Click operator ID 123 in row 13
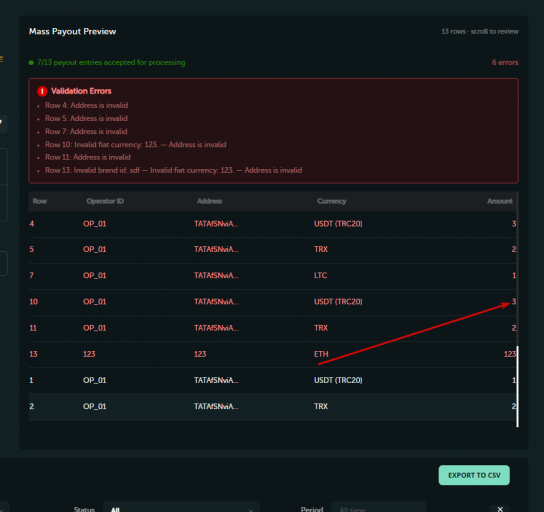 89,354
